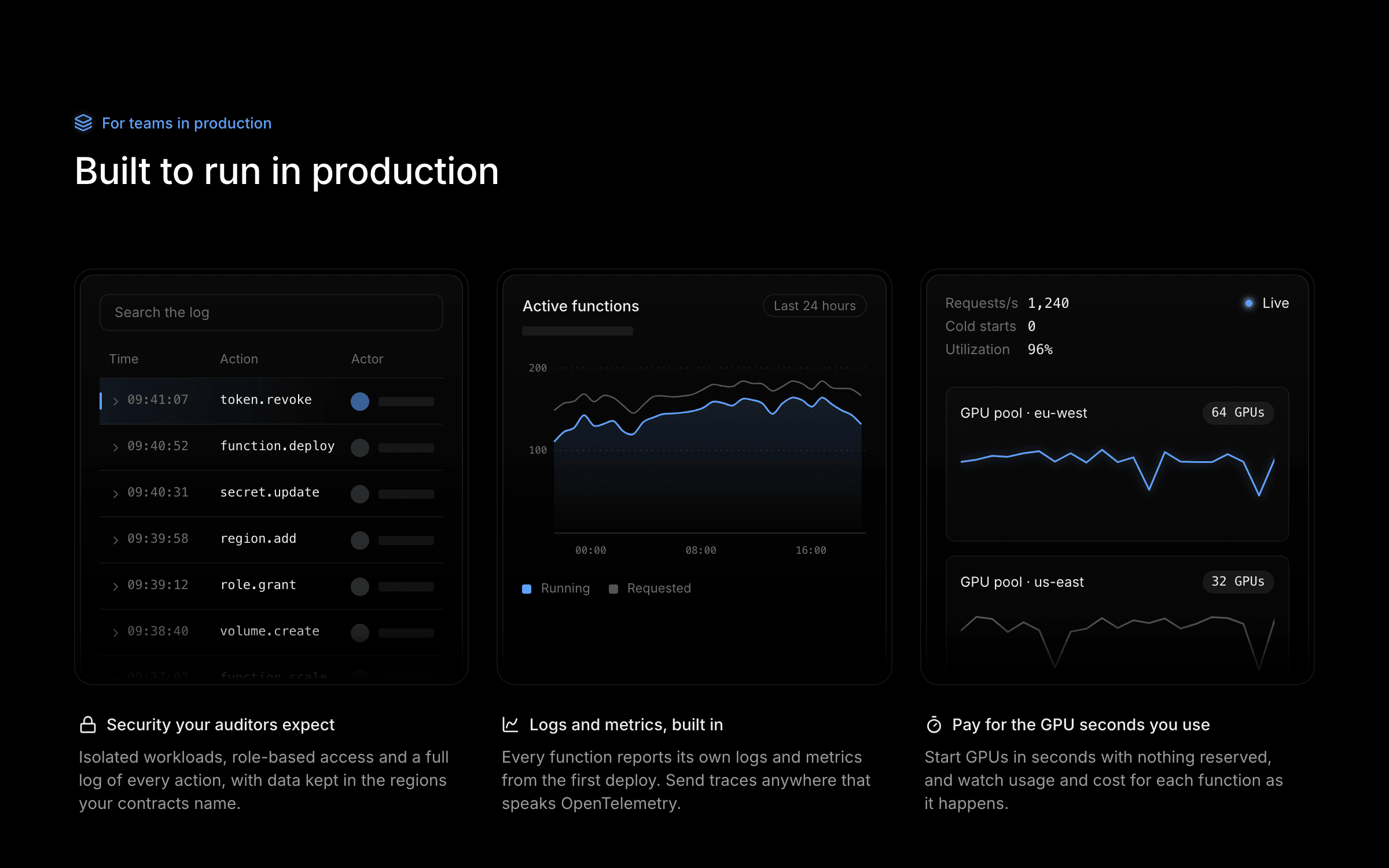
Task: Click the Utilization value 96%
Action: click(x=1040, y=350)
